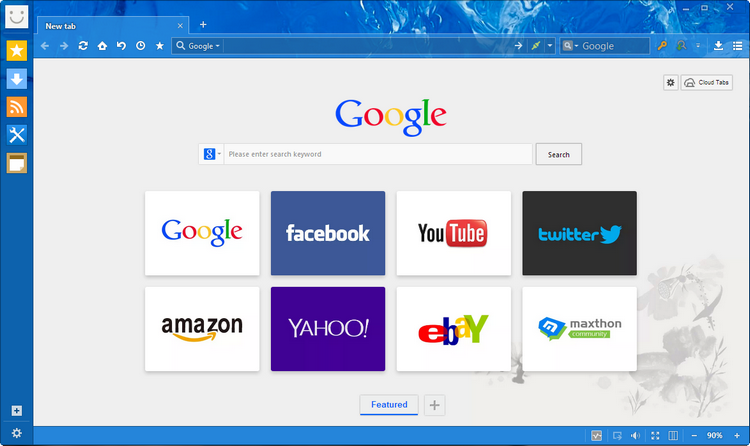This screenshot has width=750, height=446.
Task: Expand the address bar dropdown arrow
Action: [550, 46]
